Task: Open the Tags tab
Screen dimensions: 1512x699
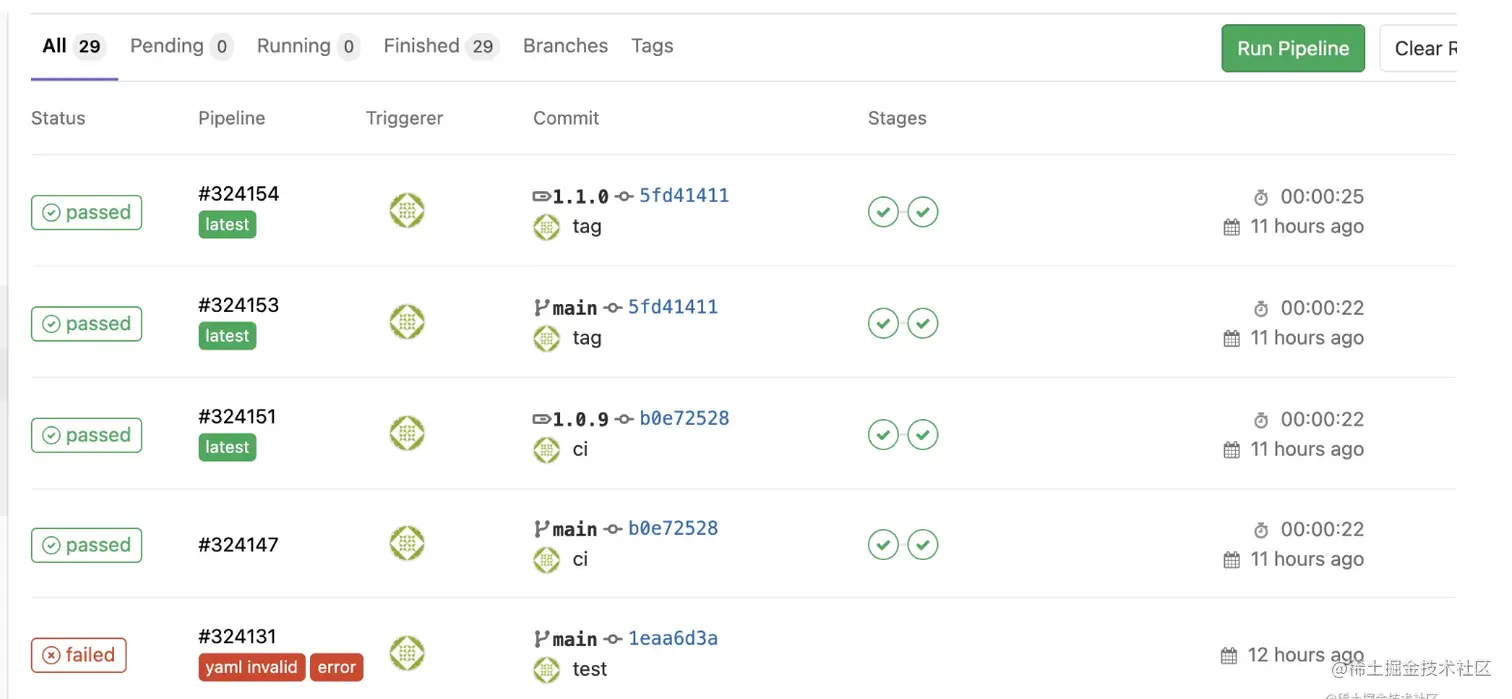Action: (x=652, y=46)
